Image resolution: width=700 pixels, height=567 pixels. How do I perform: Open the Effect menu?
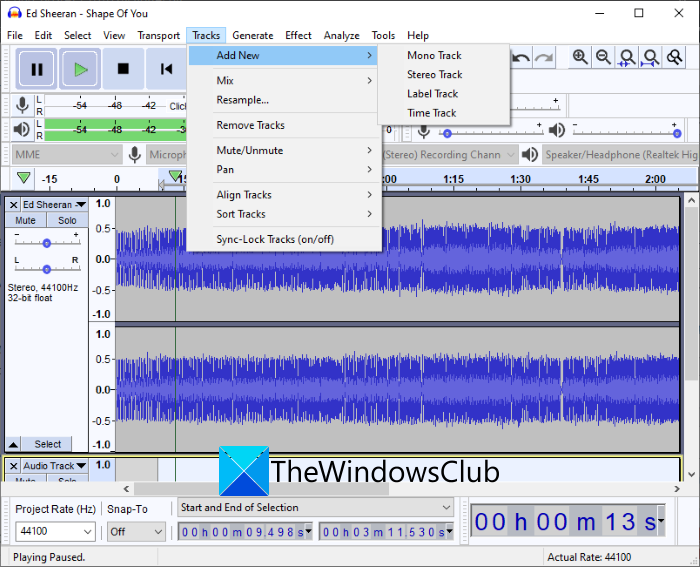(x=298, y=35)
